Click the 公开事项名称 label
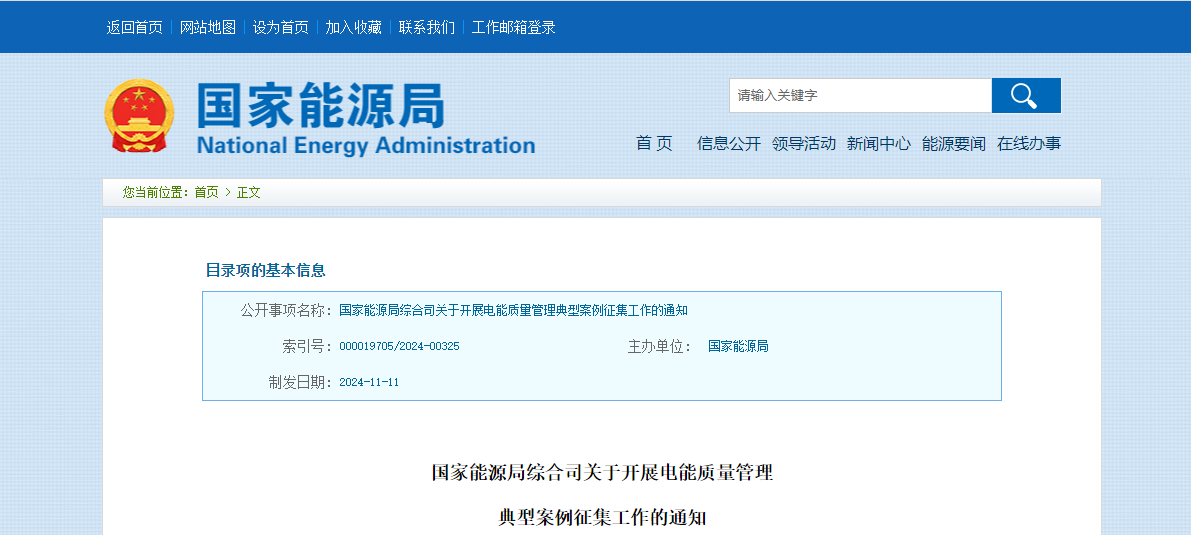This screenshot has width=1191, height=535. [286, 310]
